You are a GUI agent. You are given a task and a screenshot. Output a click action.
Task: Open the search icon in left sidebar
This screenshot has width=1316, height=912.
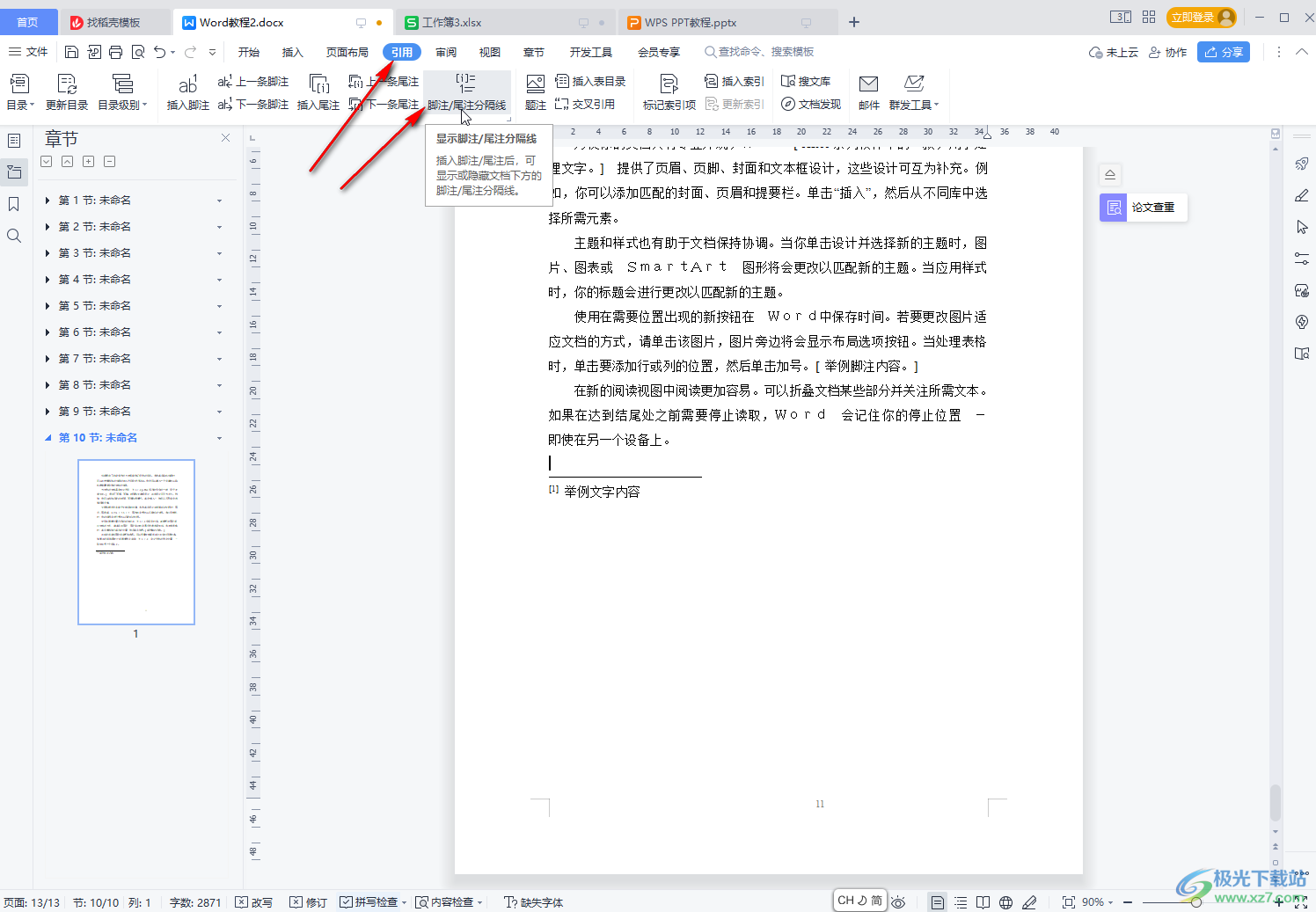(x=14, y=236)
